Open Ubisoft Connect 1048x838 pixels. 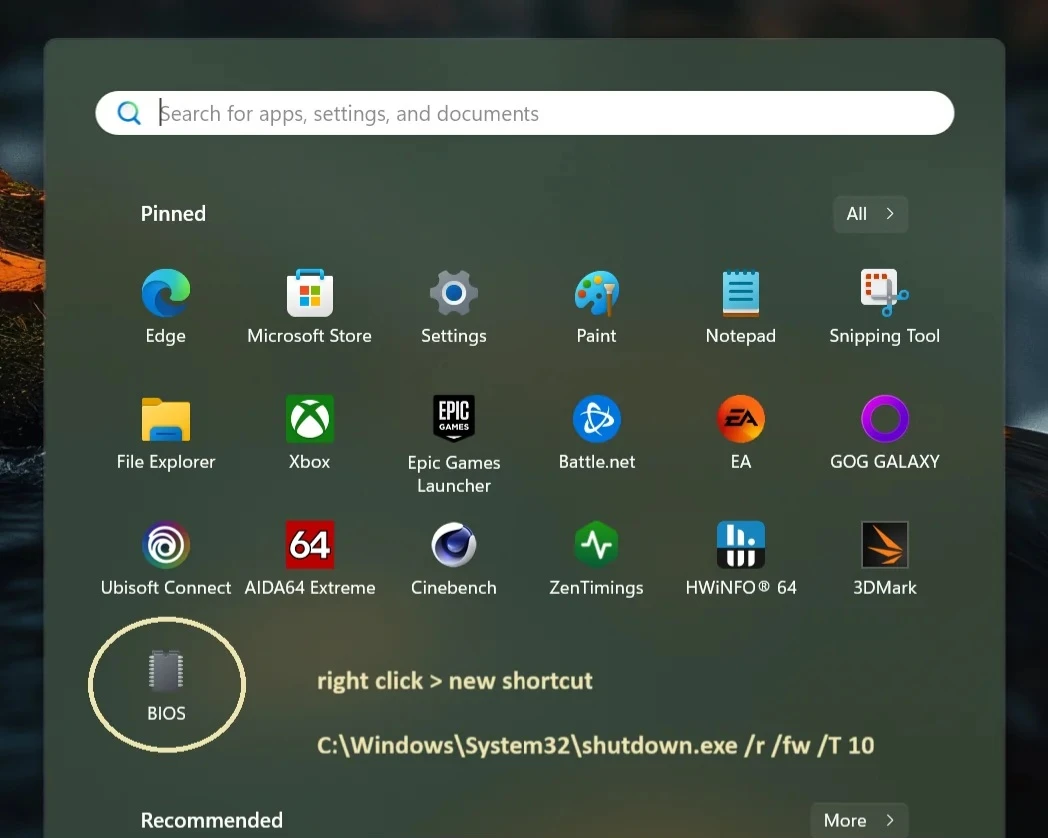click(165, 546)
